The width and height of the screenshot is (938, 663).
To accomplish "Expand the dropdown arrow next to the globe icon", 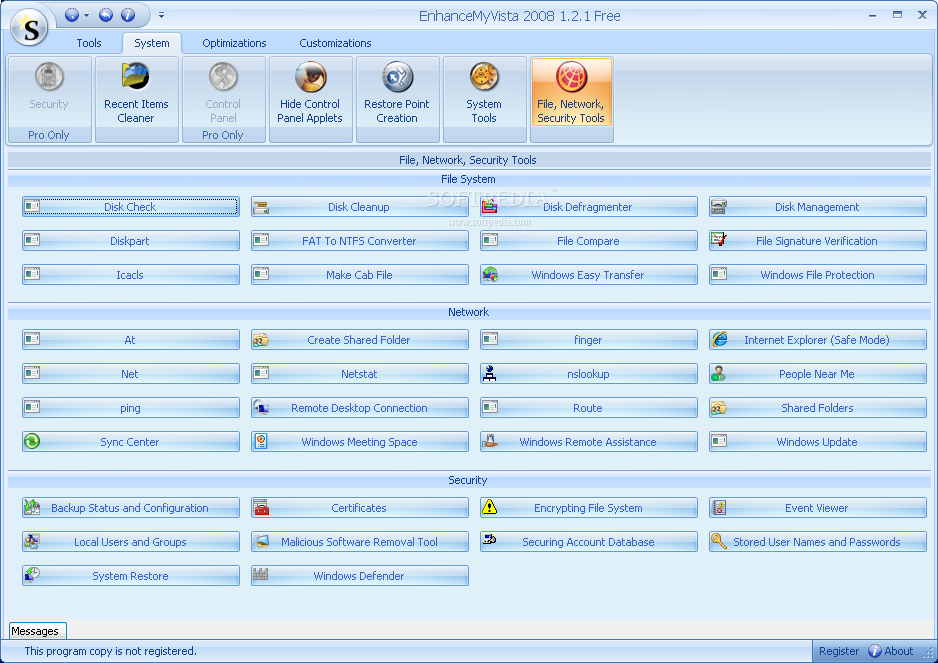I will click(86, 16).
